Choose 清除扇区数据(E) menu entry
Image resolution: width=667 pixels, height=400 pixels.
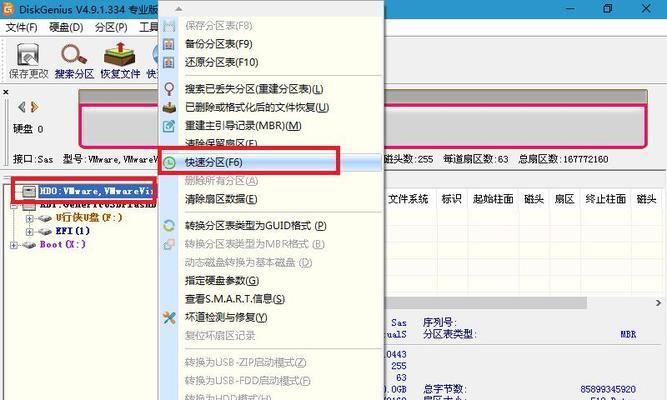221,199
